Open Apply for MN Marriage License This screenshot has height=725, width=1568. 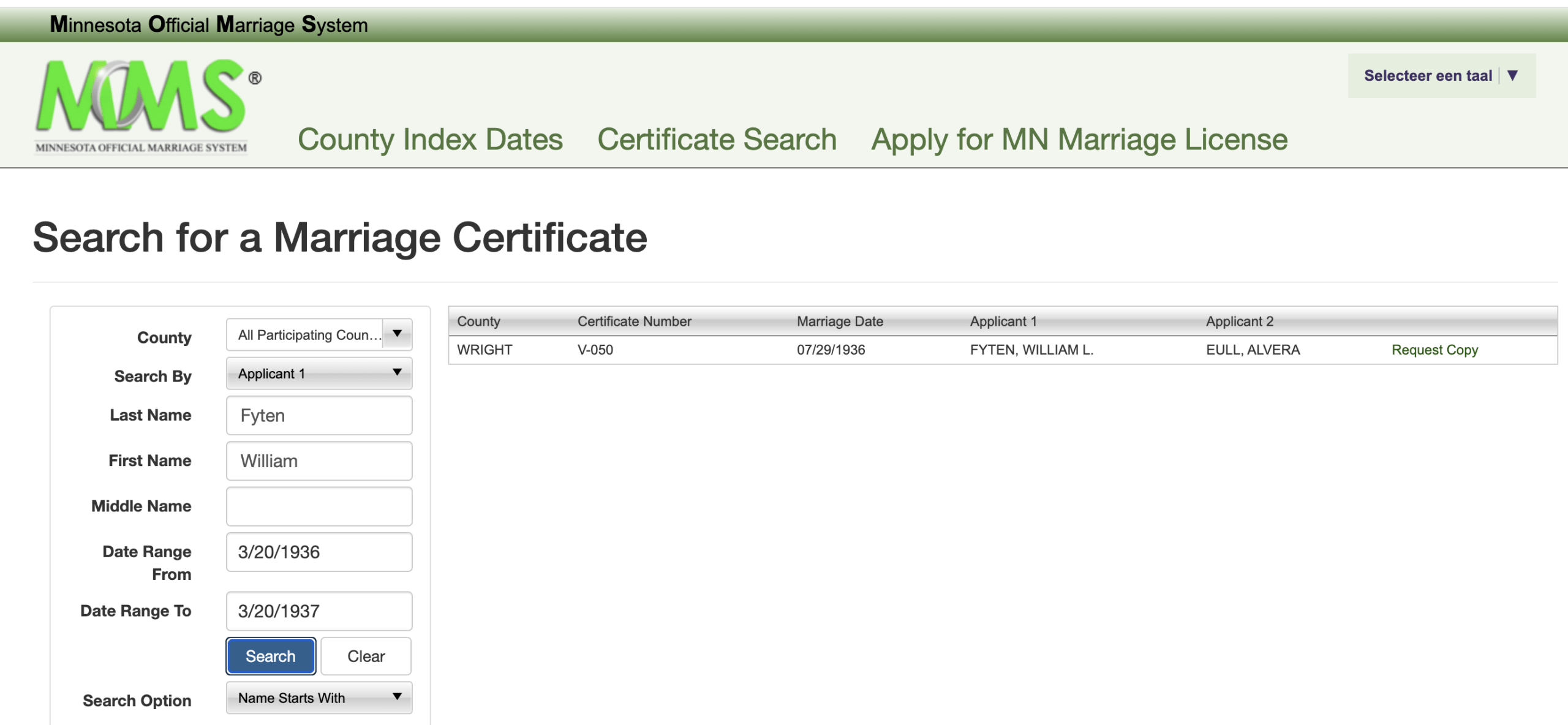pyautogui.click(x=1079, y=140)
